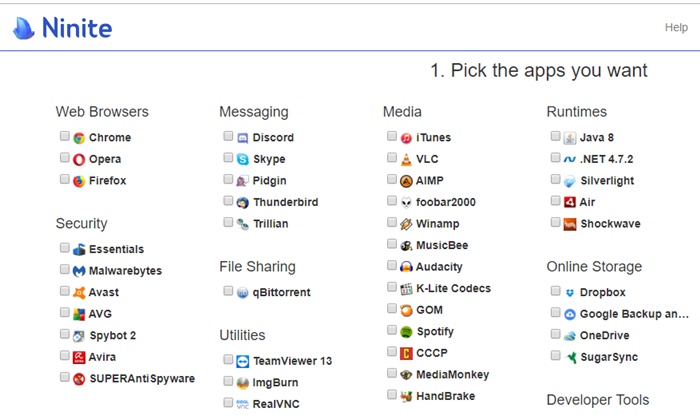
Task: Open the Help link
Action: (x=676, y=27)
